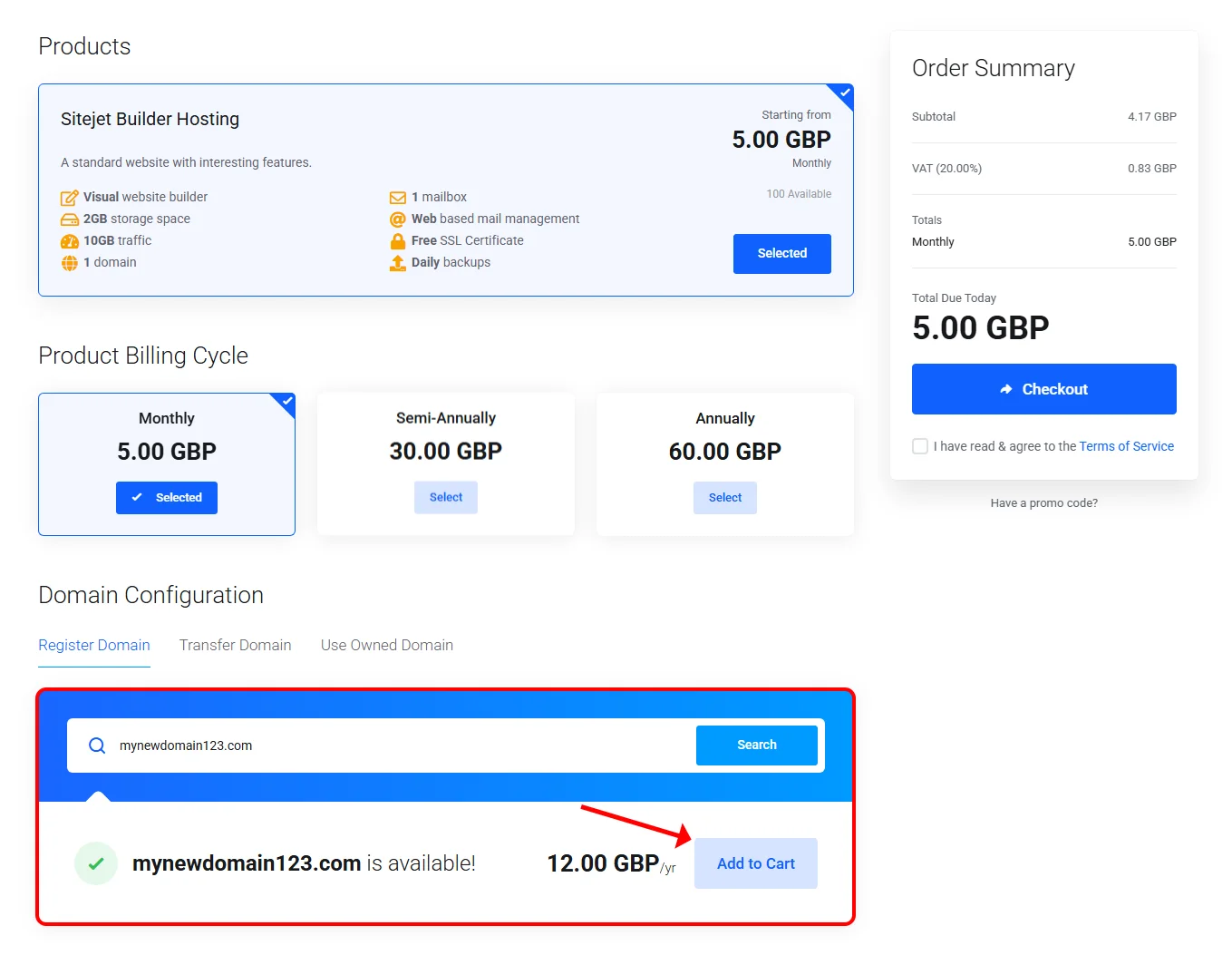Proceed with the Checkout button

pyautogui.click(x=1043, y=389)
